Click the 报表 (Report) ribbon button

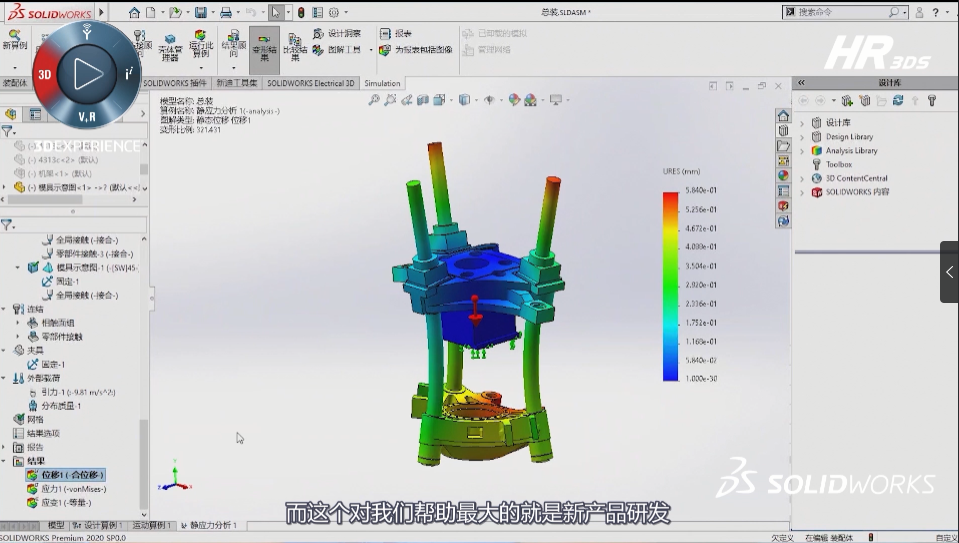pyautogui.click(x=396, y=33)
